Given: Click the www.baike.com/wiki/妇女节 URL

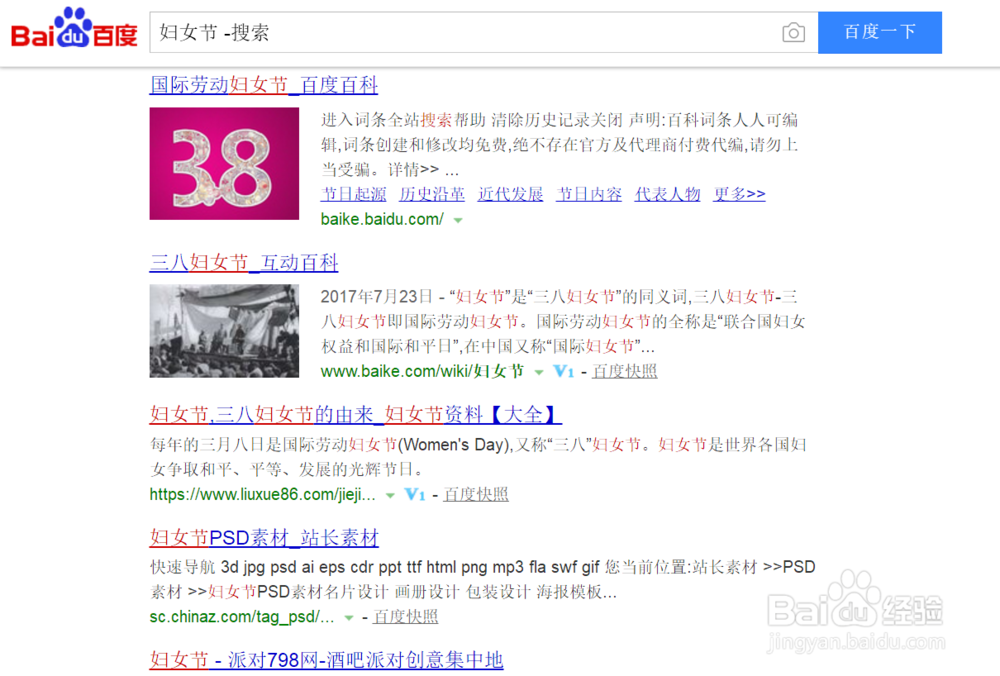Looking at the screenshot, I should click(422, 371).
